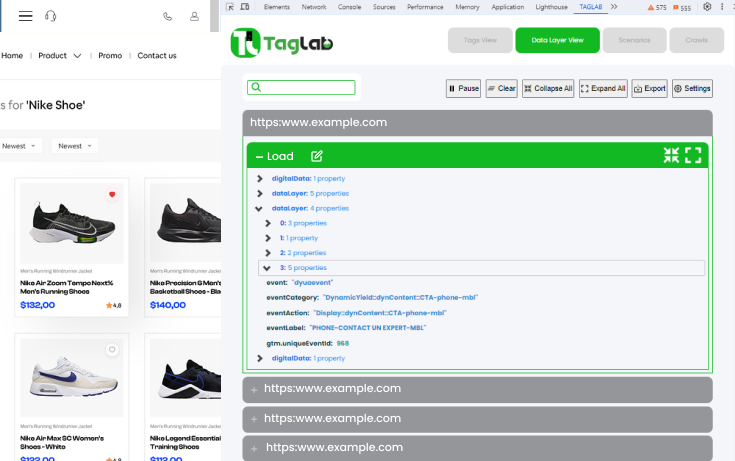
Task: Click the headset support icon
Action: pos(51,16)
